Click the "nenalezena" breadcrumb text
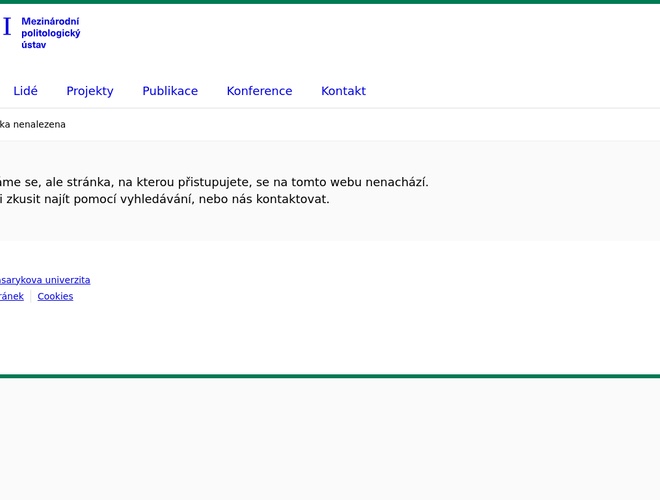The image size is (660, 500). tap(40, 125)
